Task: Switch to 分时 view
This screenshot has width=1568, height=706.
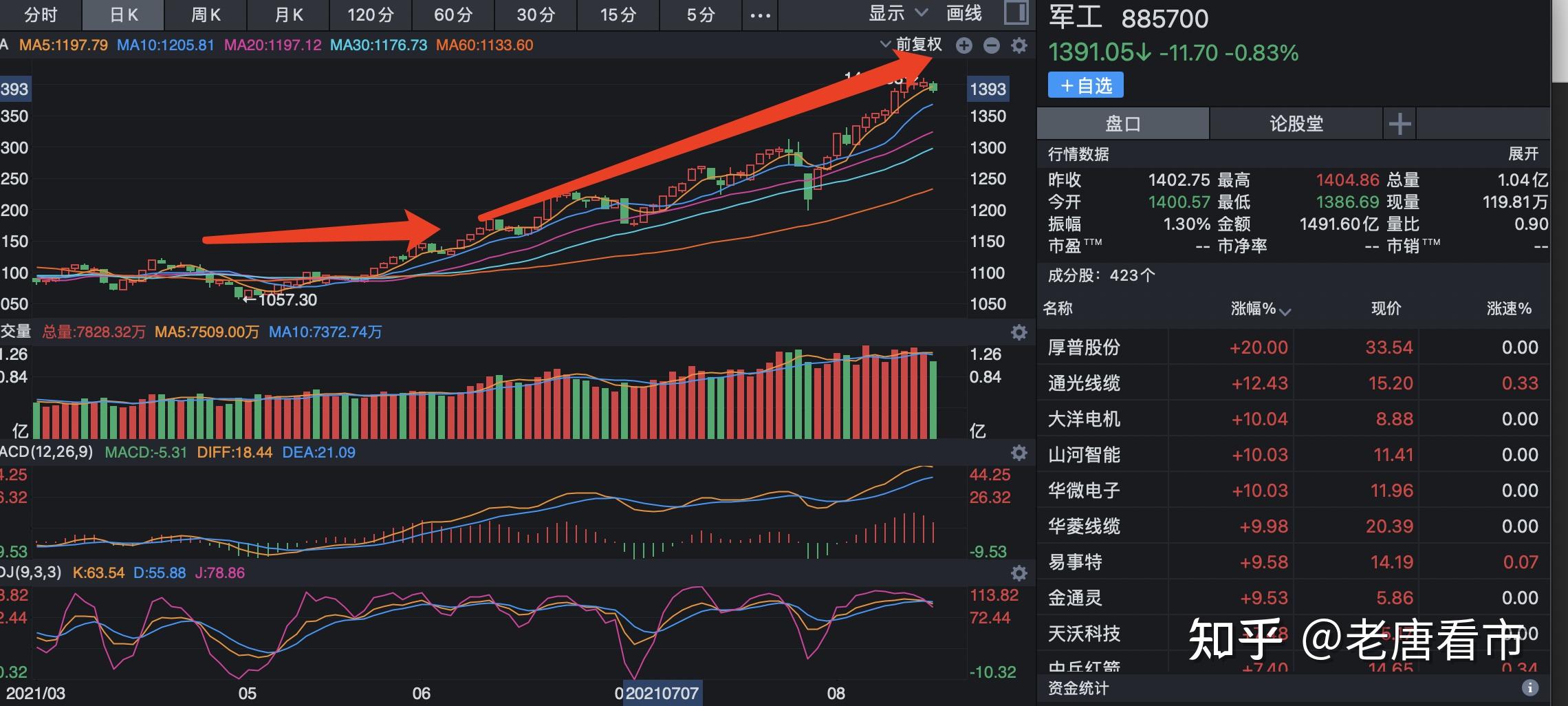Action: pos(41,15)
